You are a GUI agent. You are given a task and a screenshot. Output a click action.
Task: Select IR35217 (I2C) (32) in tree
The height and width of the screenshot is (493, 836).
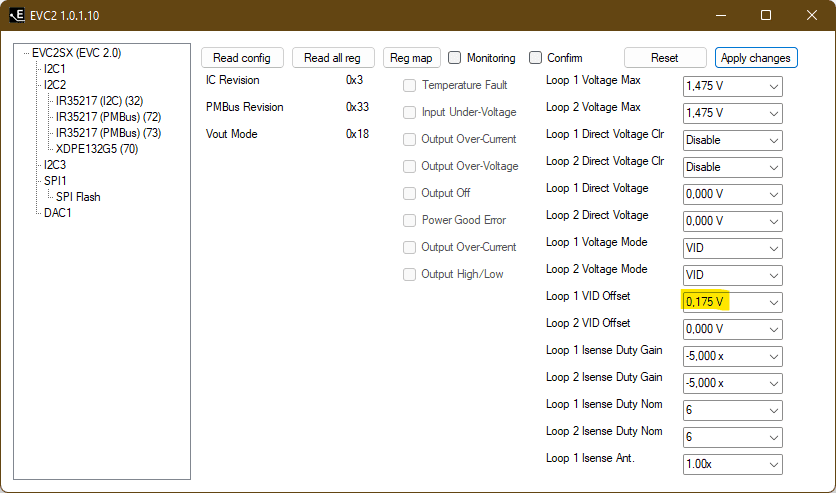[x=99, y=101]
